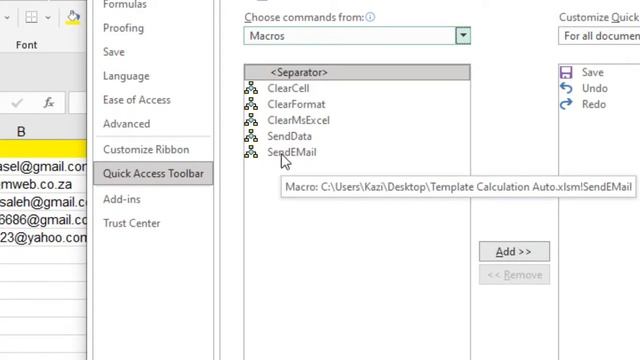Viewport: 640px width, 360px height.
Task: Click the cell ending with 6686@gmail.com
Action: pos(43,220)
